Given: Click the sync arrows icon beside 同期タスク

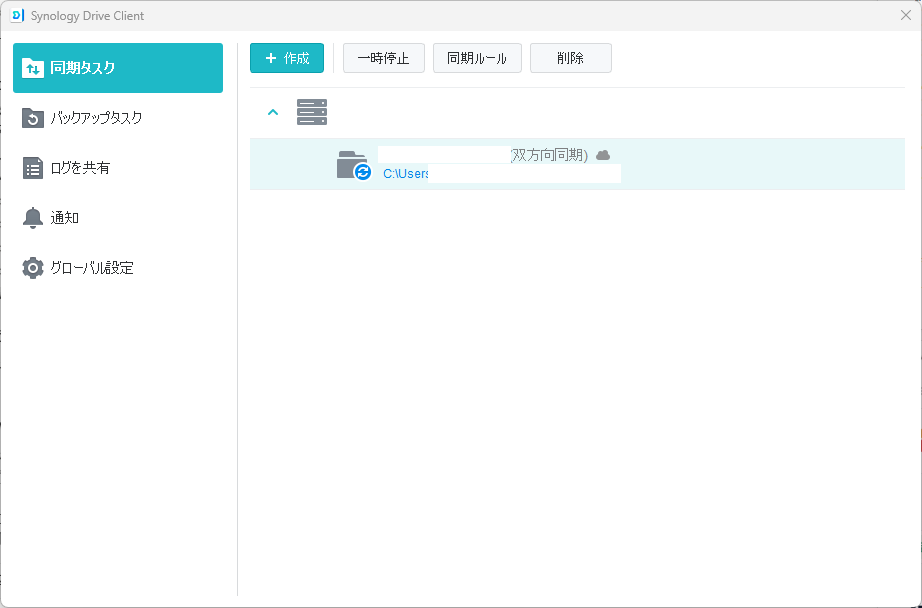Looking at the screenshot, I should (x=32, y=68).
